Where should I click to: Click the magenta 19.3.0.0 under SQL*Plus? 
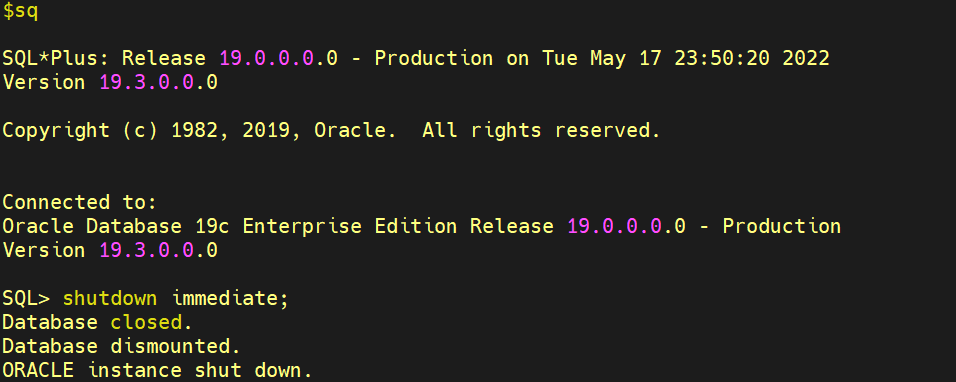(x=146, y=82)
